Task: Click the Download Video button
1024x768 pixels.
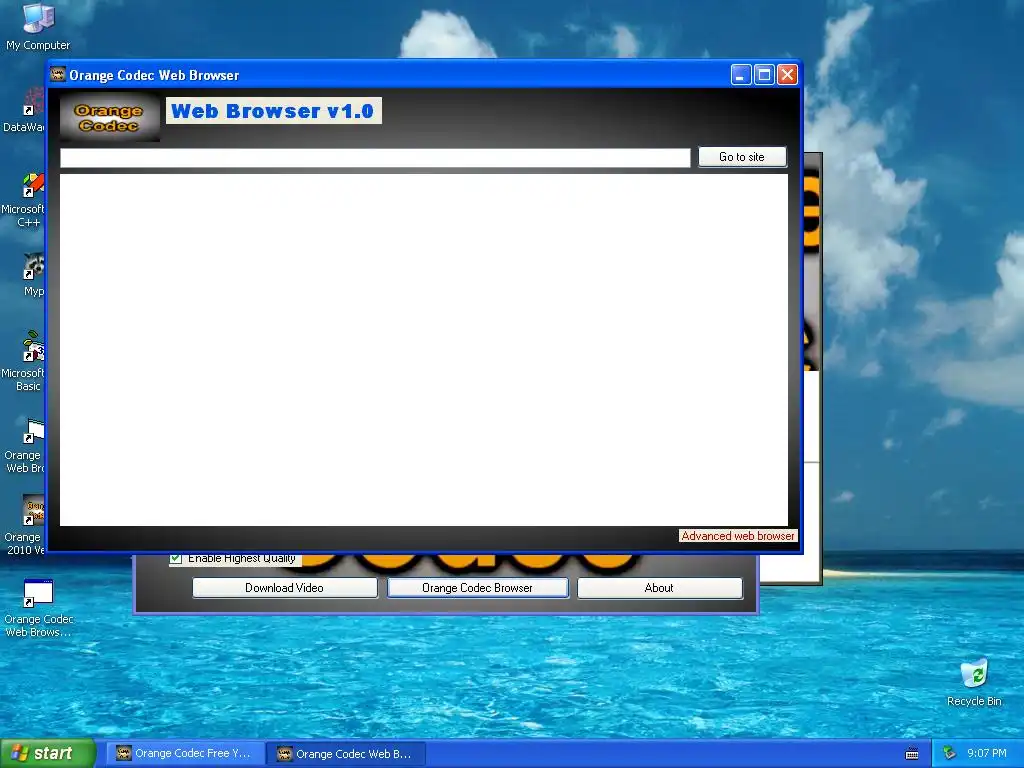Action: tap(285, 588)
